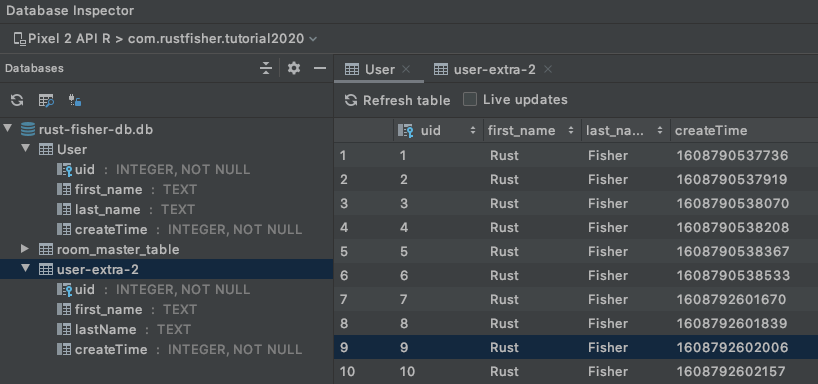
Task: Click cell 1608790538533
Action: pyautogui.click(x=733, y=275)
